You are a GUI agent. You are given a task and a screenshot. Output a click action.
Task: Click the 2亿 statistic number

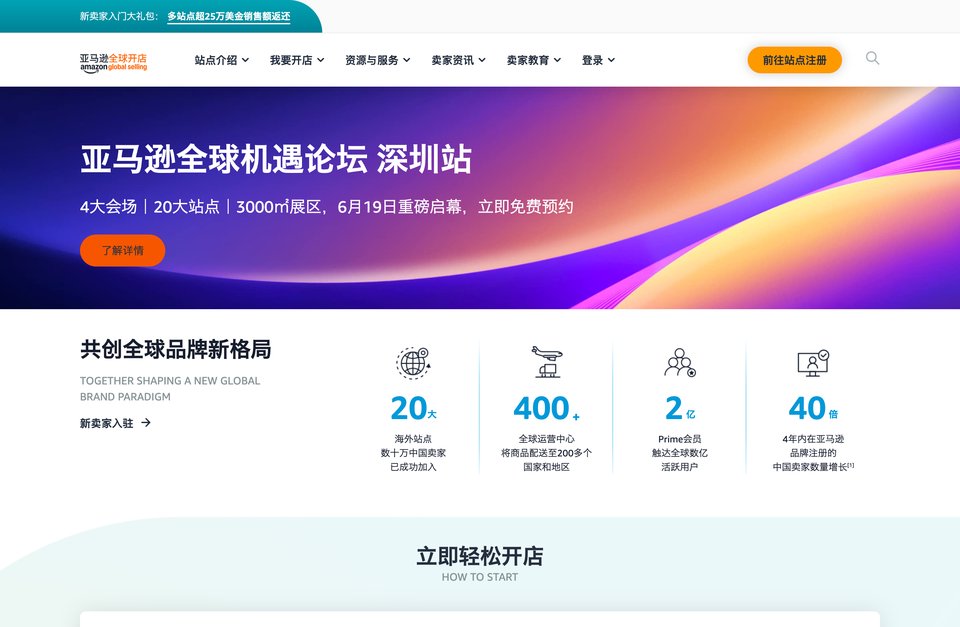pyautogui.click(x=680, y=408)
